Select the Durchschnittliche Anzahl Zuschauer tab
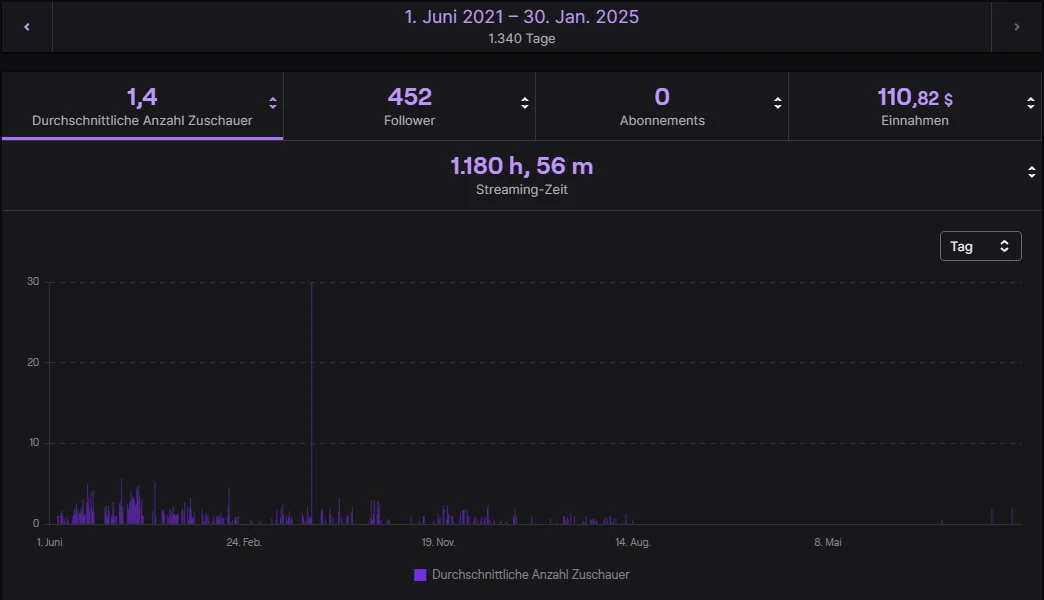 pyautogui.click(x=142, y=106)
